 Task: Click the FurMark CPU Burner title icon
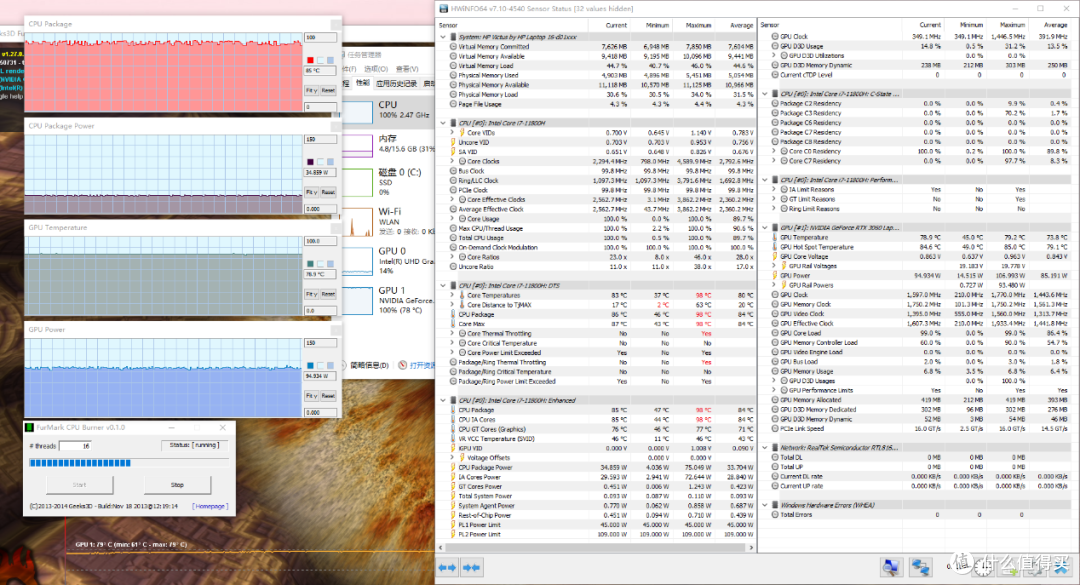30,427
